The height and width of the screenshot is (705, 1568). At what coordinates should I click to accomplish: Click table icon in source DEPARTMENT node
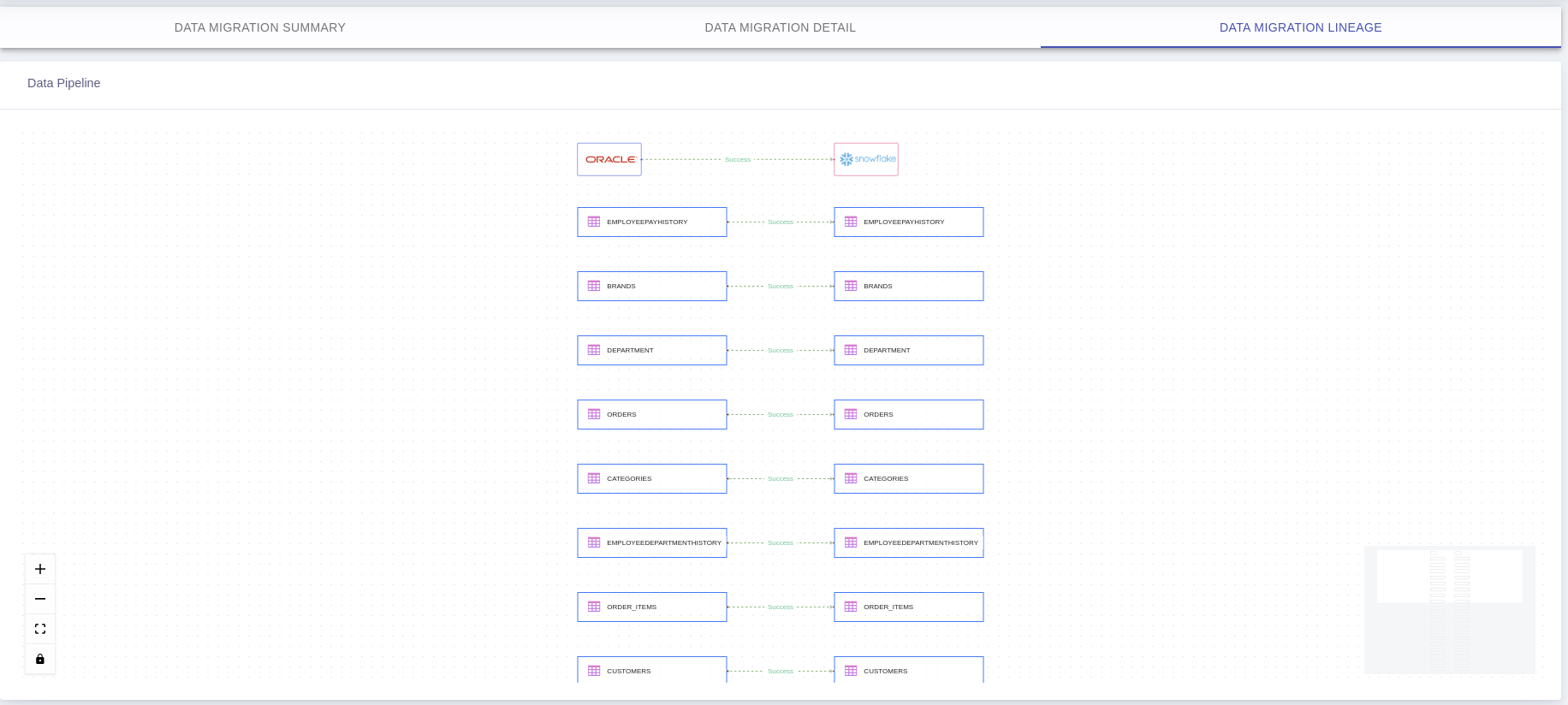tap(594, 350)
